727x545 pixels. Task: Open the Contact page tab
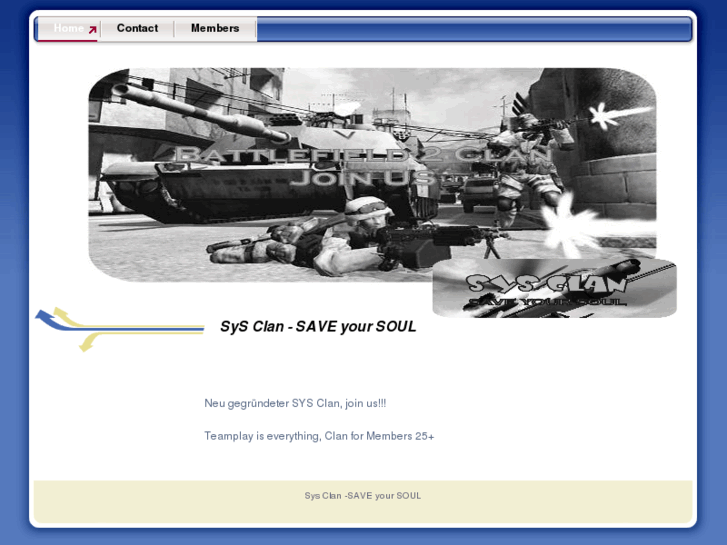[x=137, y=29]
